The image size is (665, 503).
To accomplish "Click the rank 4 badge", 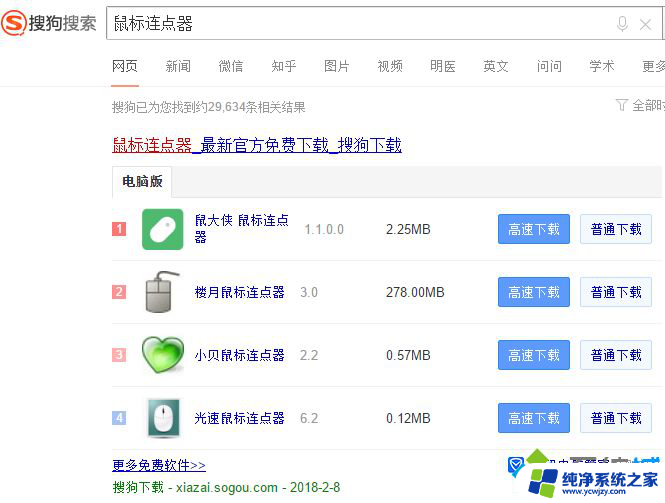I will [119, 418].
